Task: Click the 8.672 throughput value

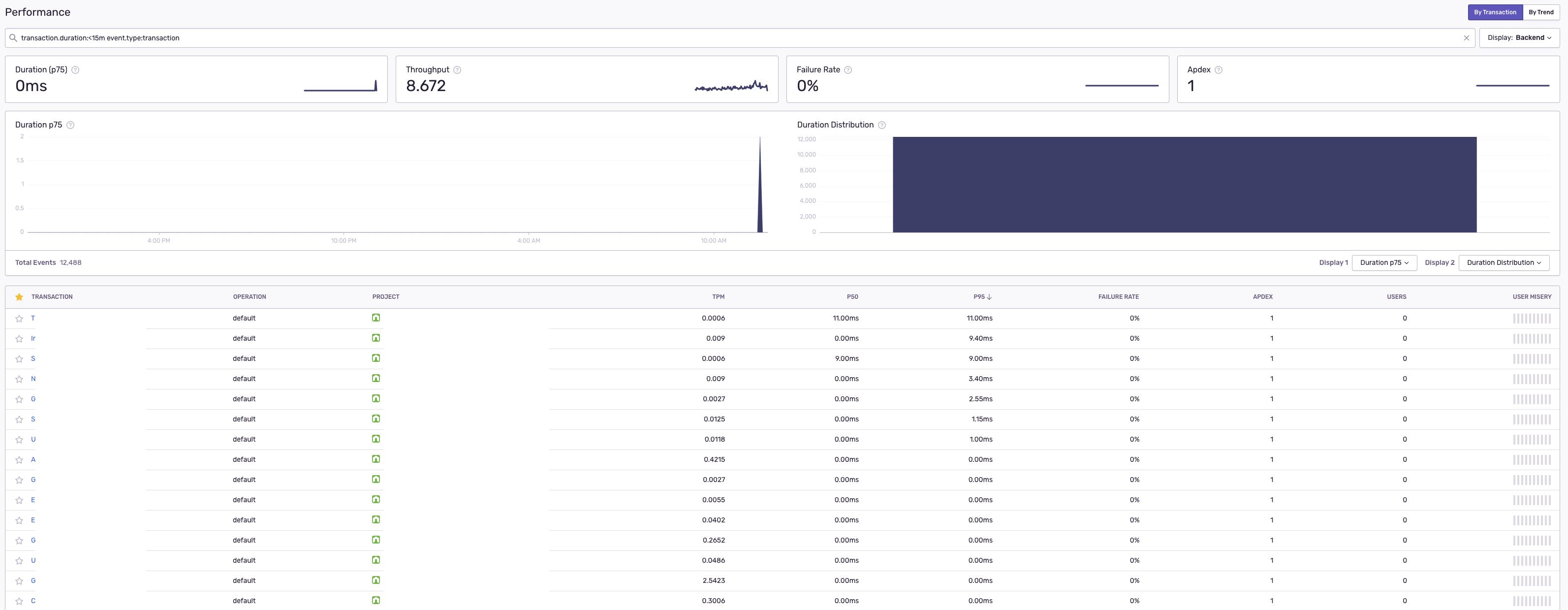Action: 426,87
